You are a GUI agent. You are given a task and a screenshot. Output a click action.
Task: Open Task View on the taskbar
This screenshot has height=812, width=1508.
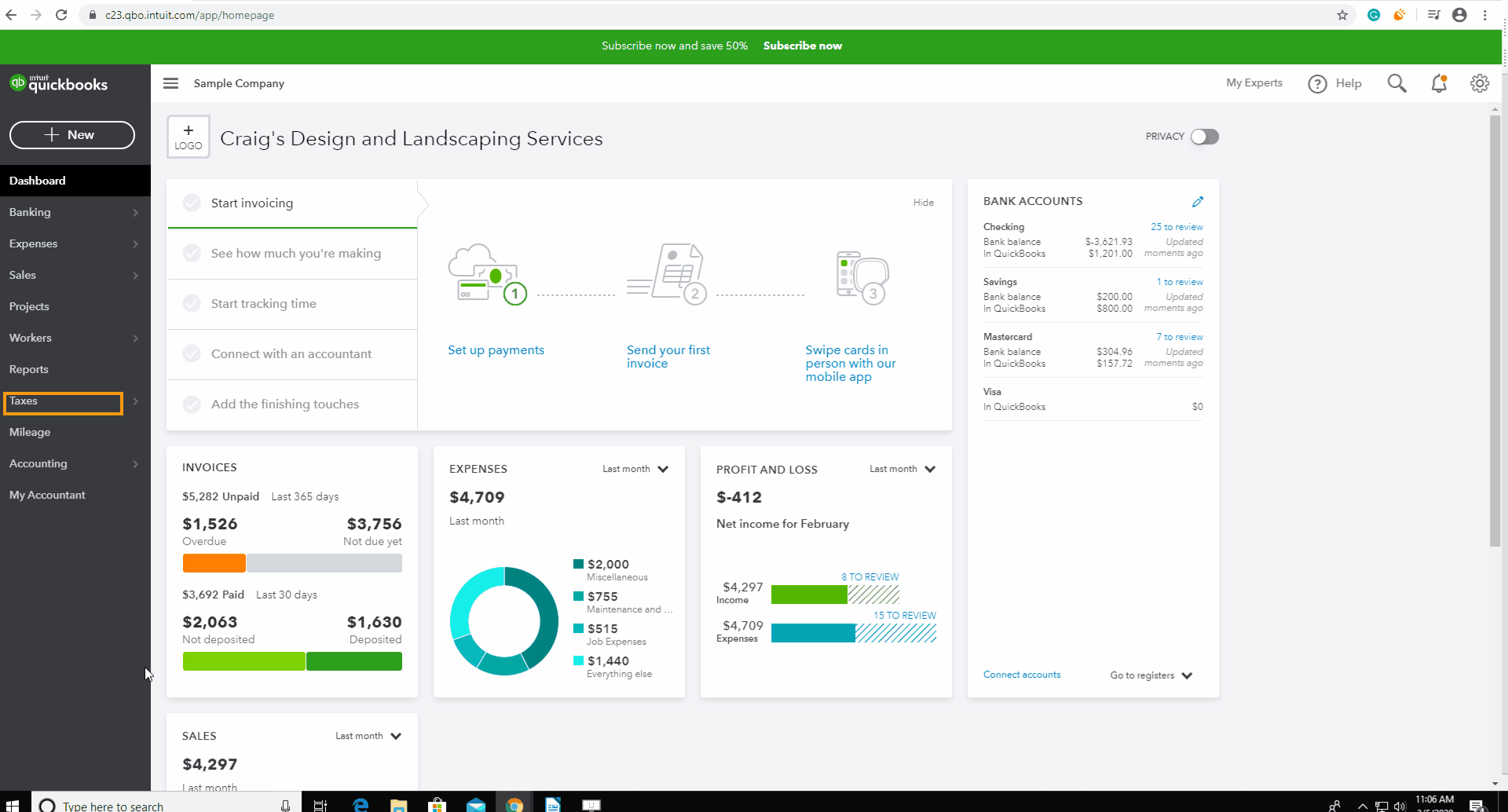pos(320,805)
